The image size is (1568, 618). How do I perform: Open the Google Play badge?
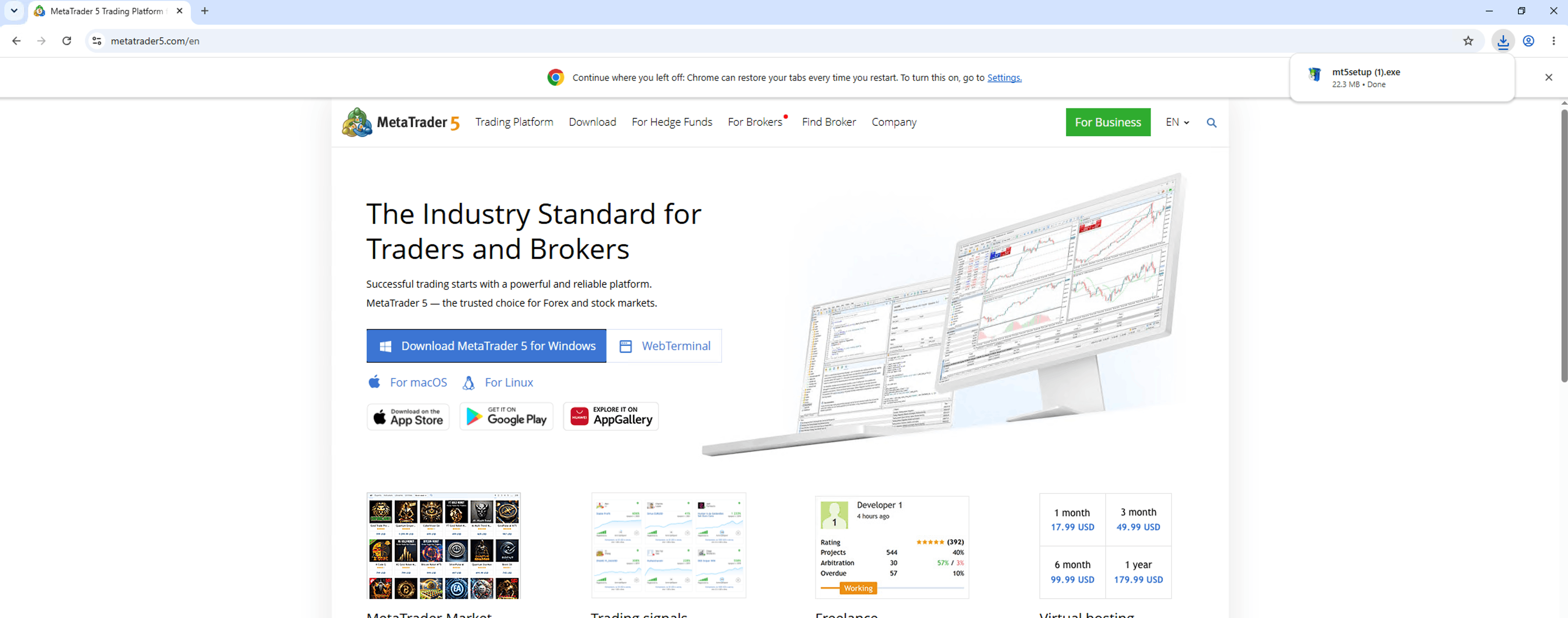coord(506,417)
